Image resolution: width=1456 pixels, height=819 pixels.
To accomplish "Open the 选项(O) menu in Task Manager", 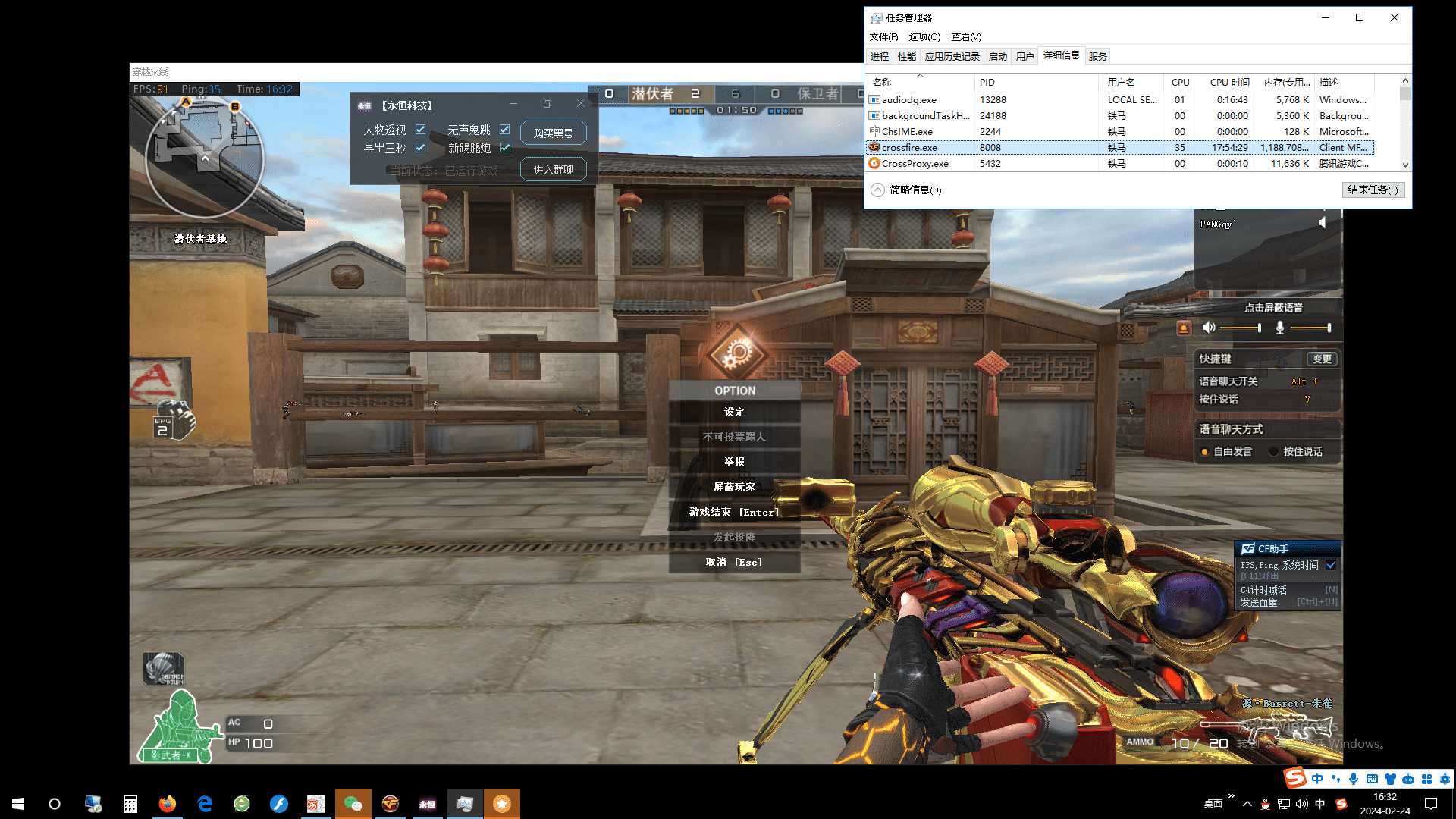I will point(924,36).
